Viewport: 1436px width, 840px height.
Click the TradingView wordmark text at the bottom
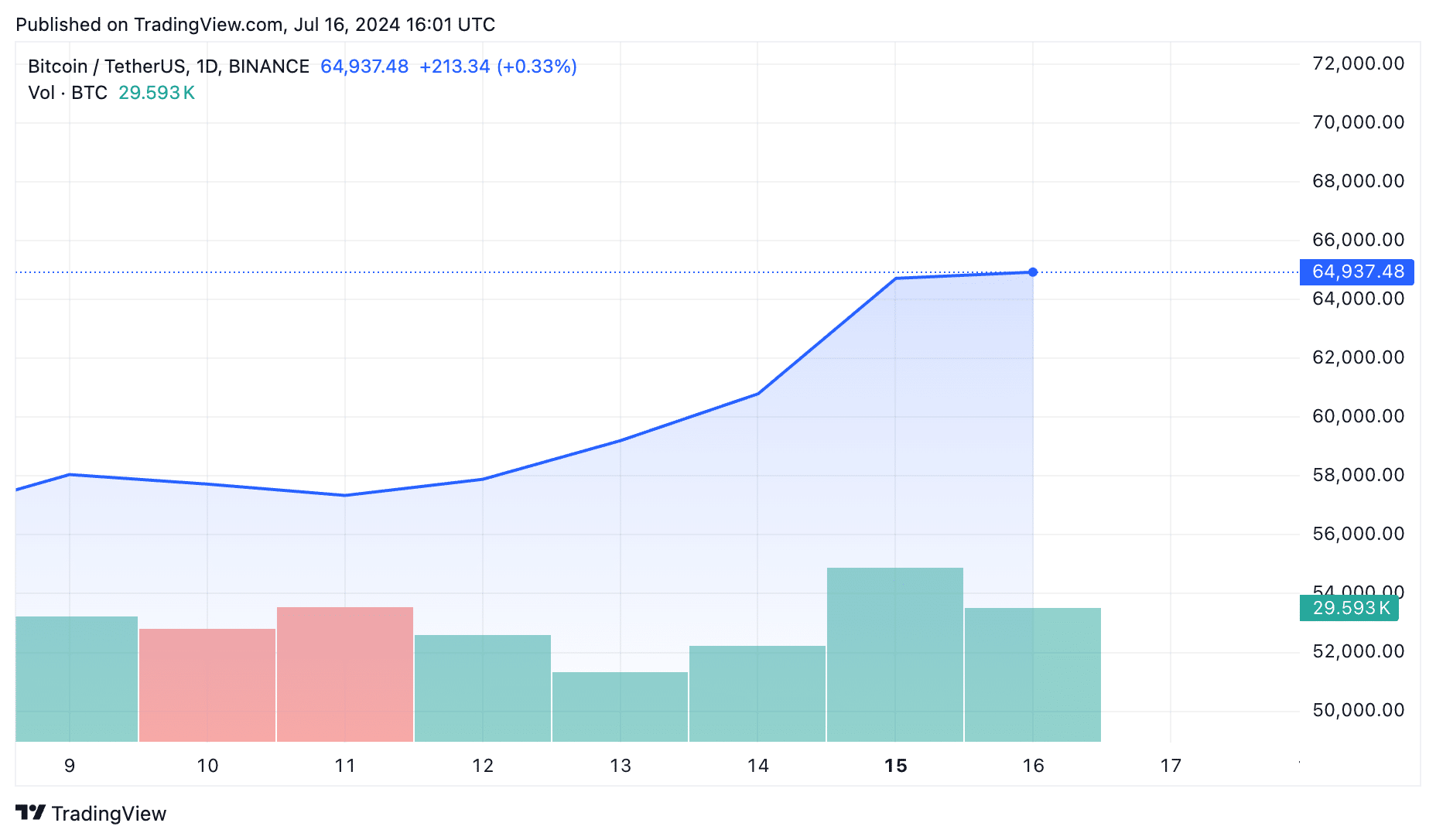tap(109, 814)
